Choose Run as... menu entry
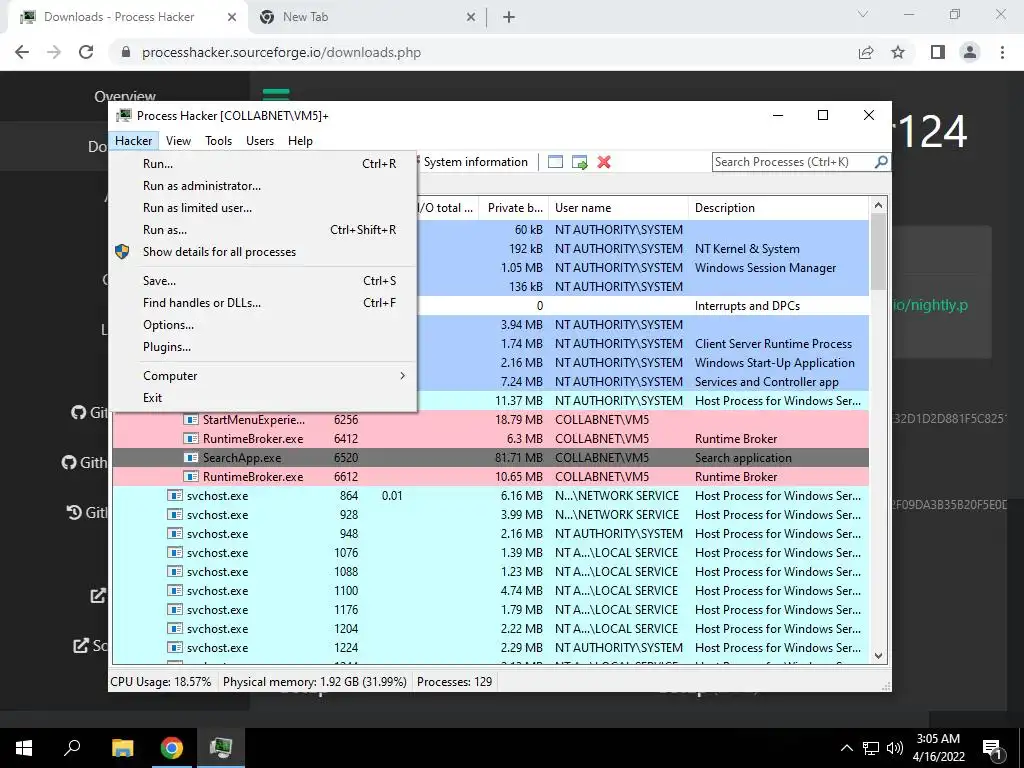The width and height of the screenshot is (1024, 768). point(264,230)
